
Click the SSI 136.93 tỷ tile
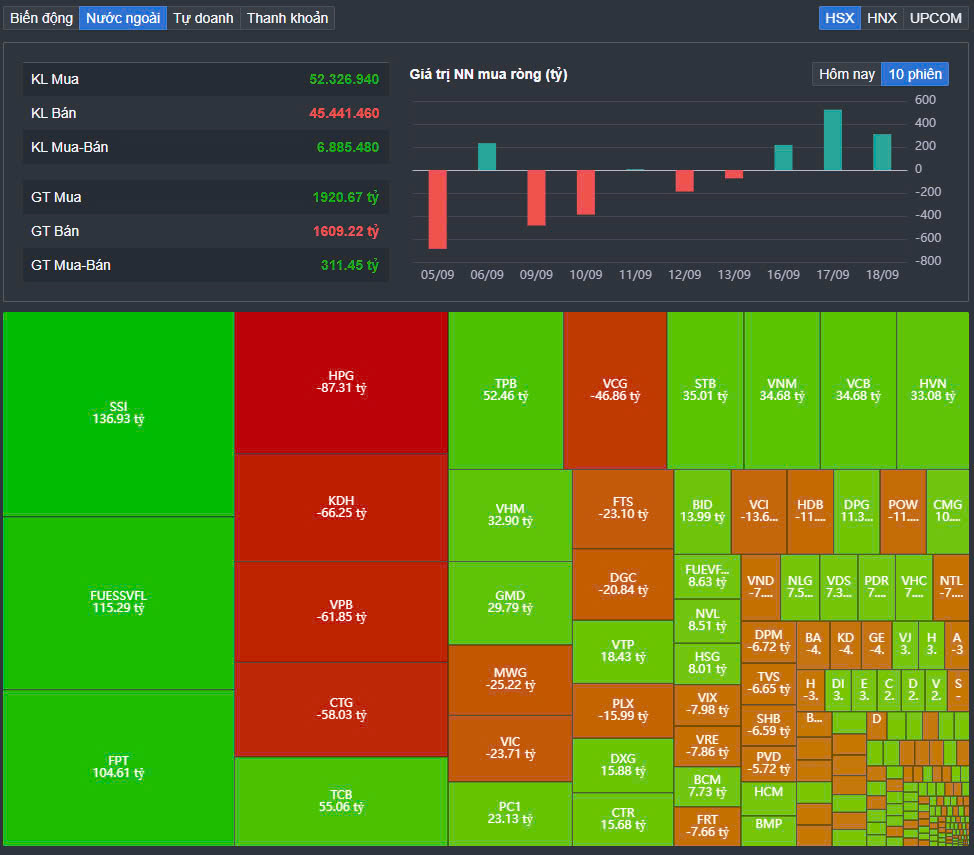118,413
